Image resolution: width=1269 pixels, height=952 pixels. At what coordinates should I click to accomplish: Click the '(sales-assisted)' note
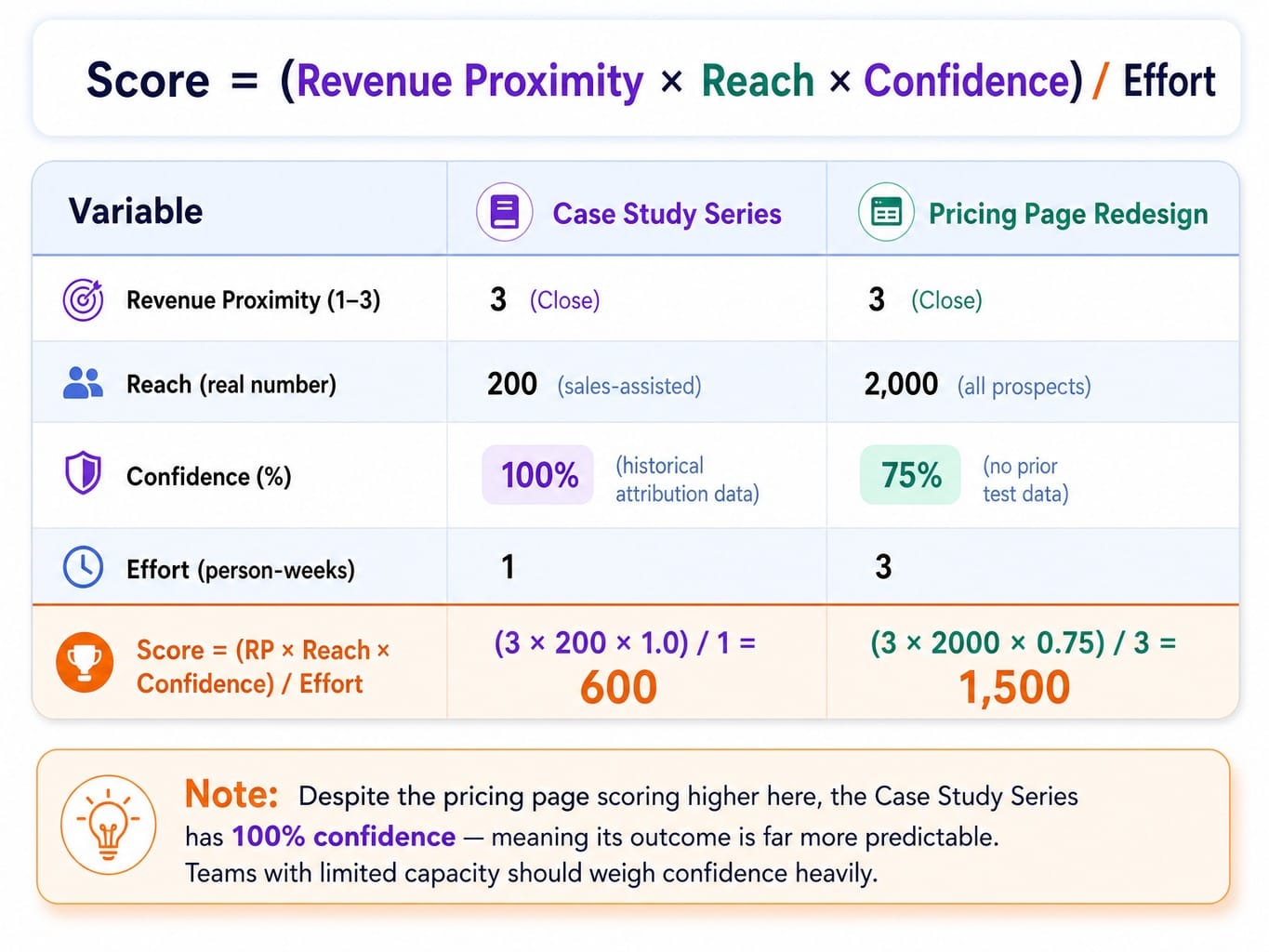(629, 386)
